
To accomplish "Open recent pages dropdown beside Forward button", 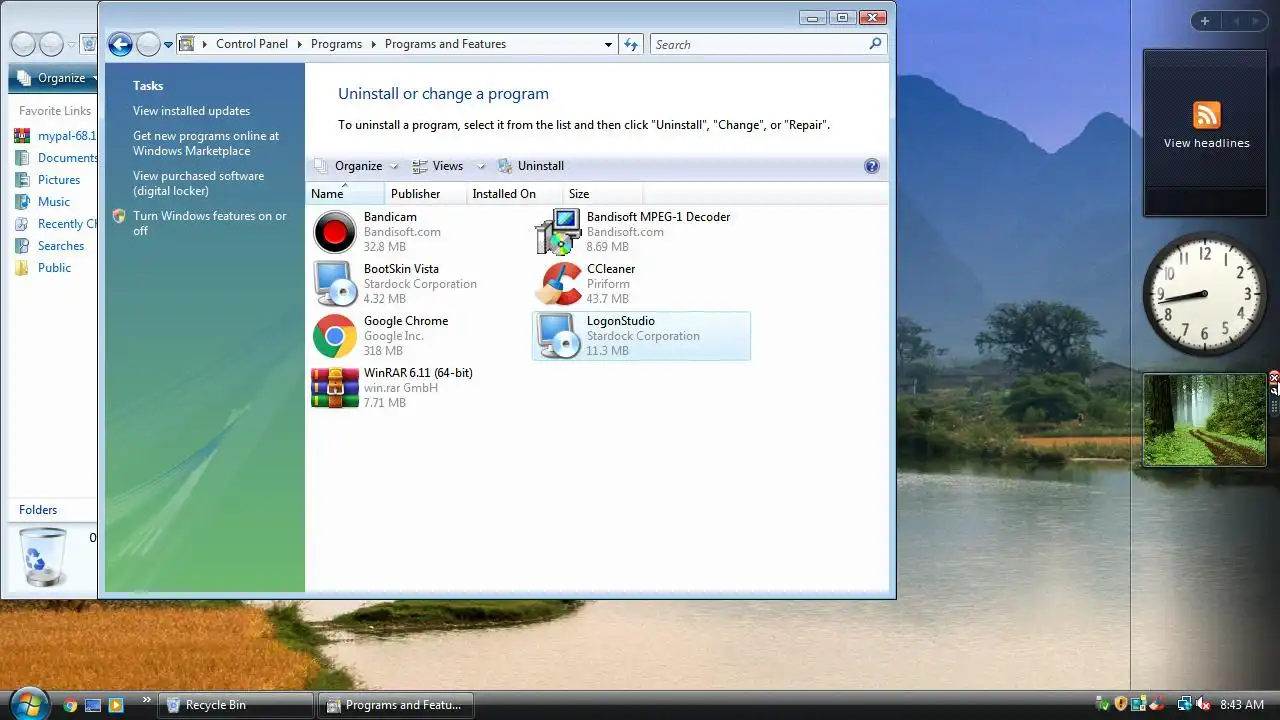I will 168,44.
